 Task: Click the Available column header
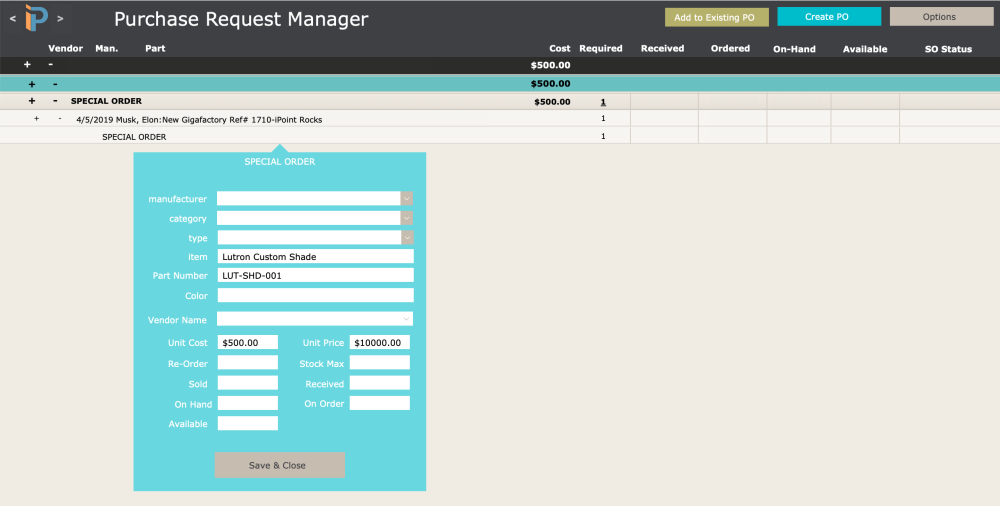865,49
